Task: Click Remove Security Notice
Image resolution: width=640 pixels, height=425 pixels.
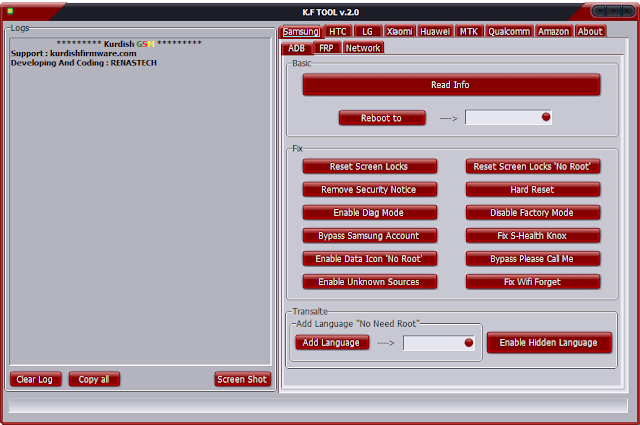Action: [x=369, y=189]
